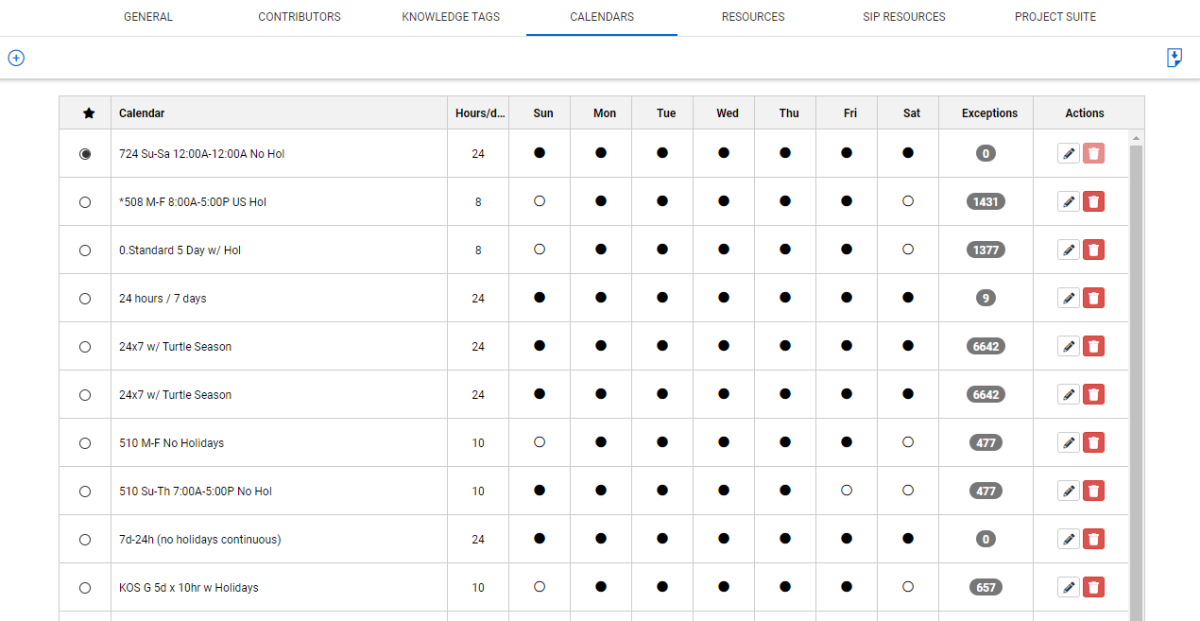Switch to the Resources tab
This screenshot has height=621, width=1200.
click(x=753, y=17)
